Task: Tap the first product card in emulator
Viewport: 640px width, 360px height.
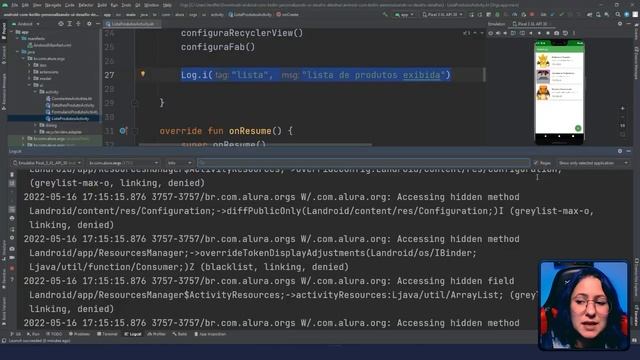Action: (x=559, y=61)
